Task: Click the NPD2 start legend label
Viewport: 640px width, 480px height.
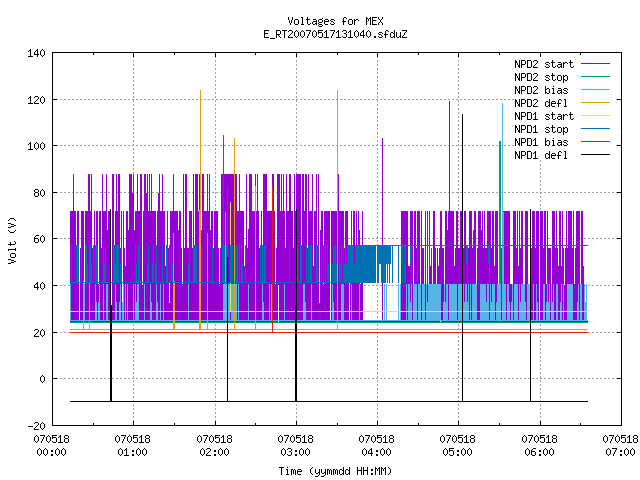Action: 544,64
